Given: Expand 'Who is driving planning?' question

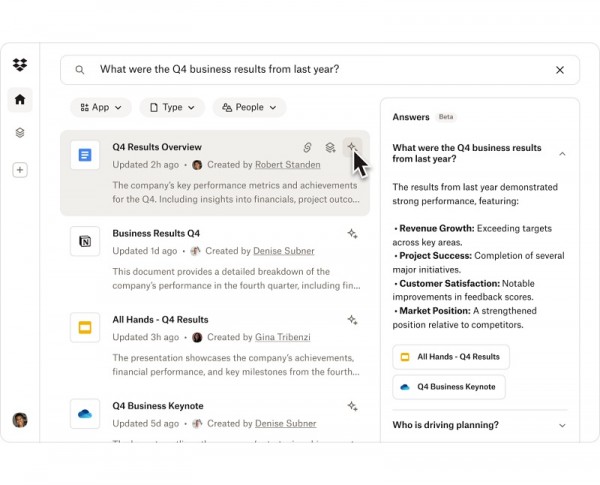Looking at the screenshot, I should pyautogui.click(x=562, y=425).
